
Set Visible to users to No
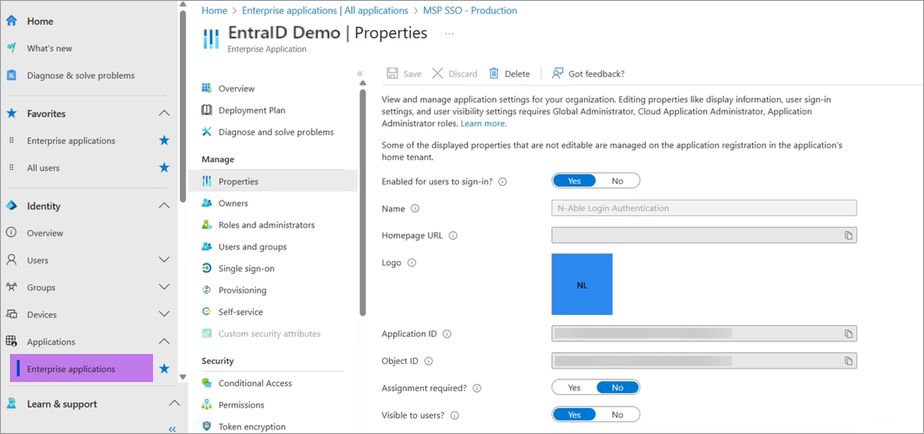click(617, 414)
